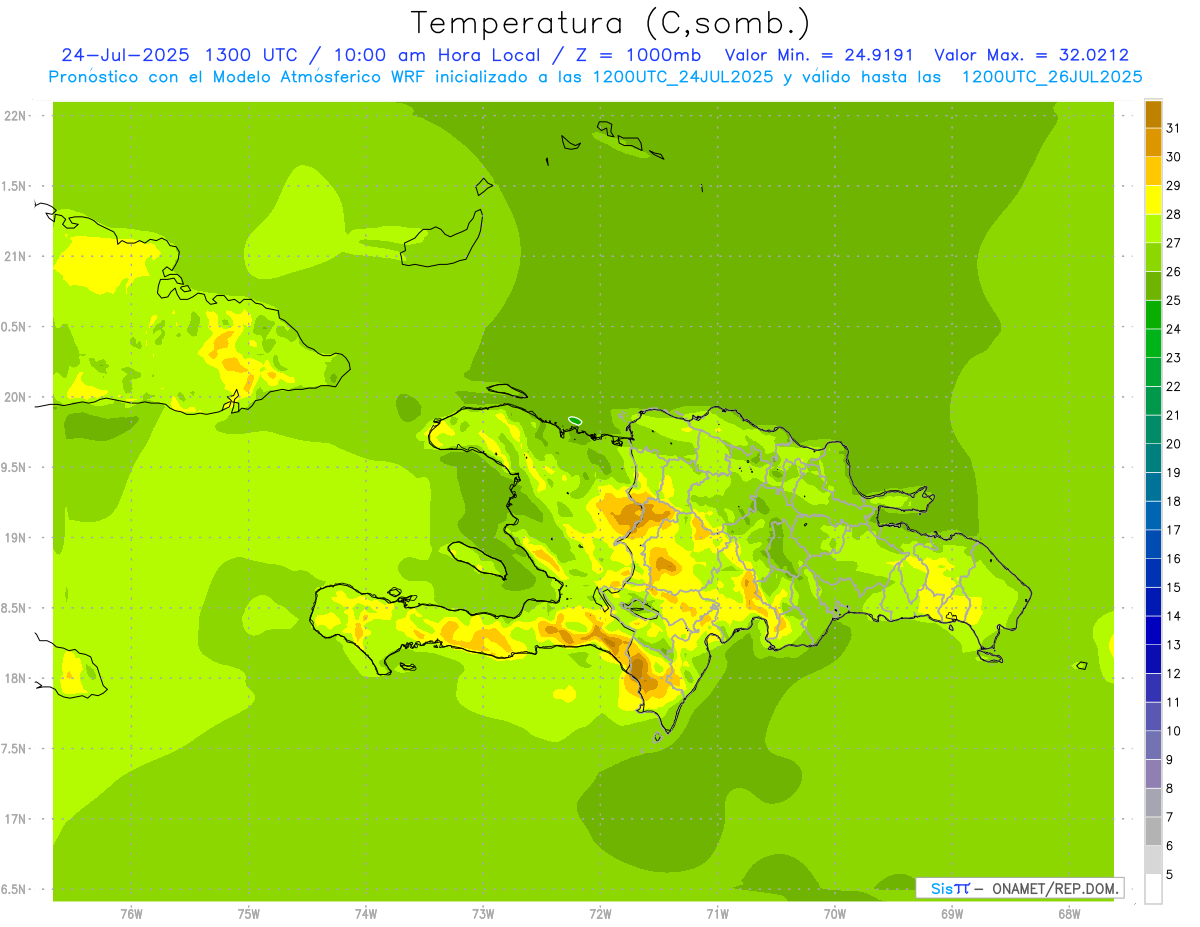Screen dimensions: 1200x927
Task: Click the "74W" longitude label
Action: pyautogui.click(x=365, y=914)
